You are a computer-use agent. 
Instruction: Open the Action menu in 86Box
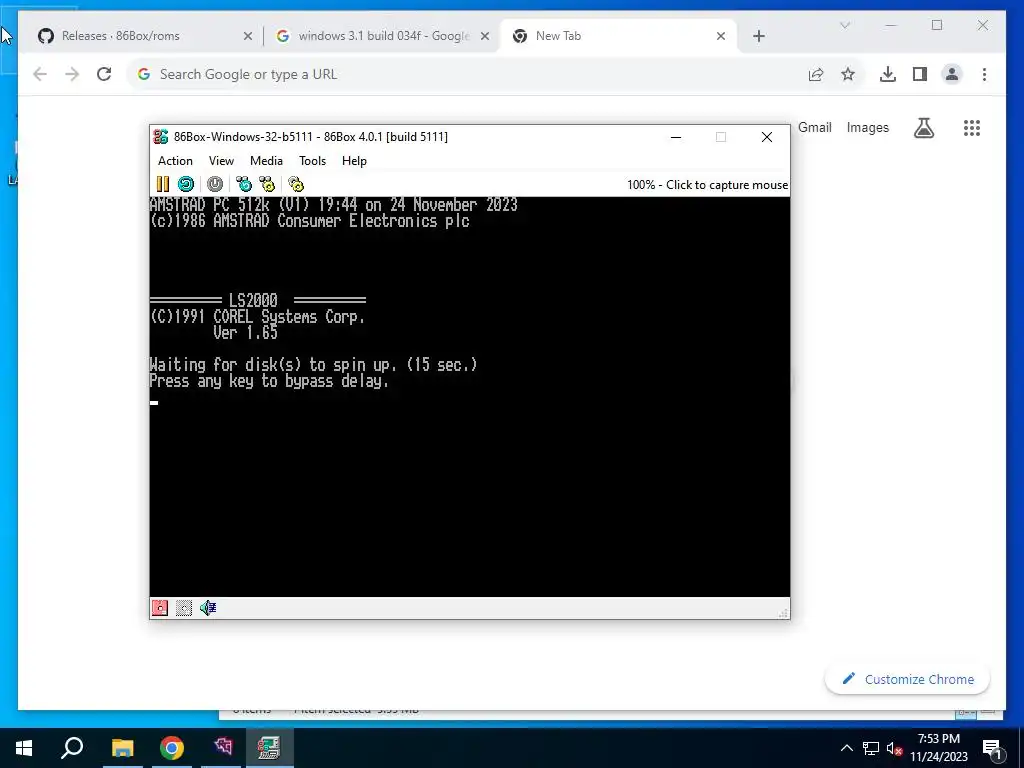click(x=175, y=161)
